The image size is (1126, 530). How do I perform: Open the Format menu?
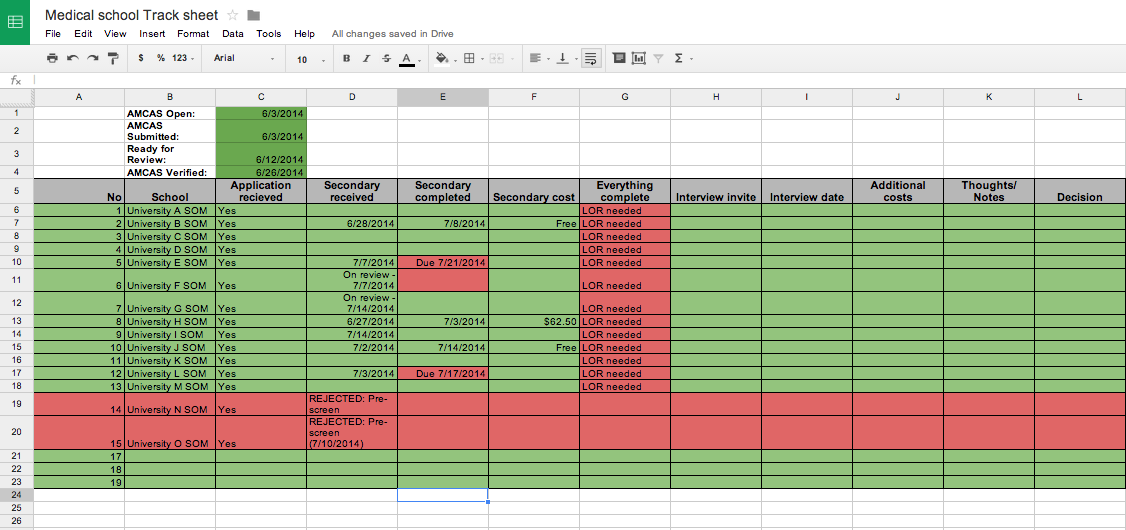(x=193, y=34)
